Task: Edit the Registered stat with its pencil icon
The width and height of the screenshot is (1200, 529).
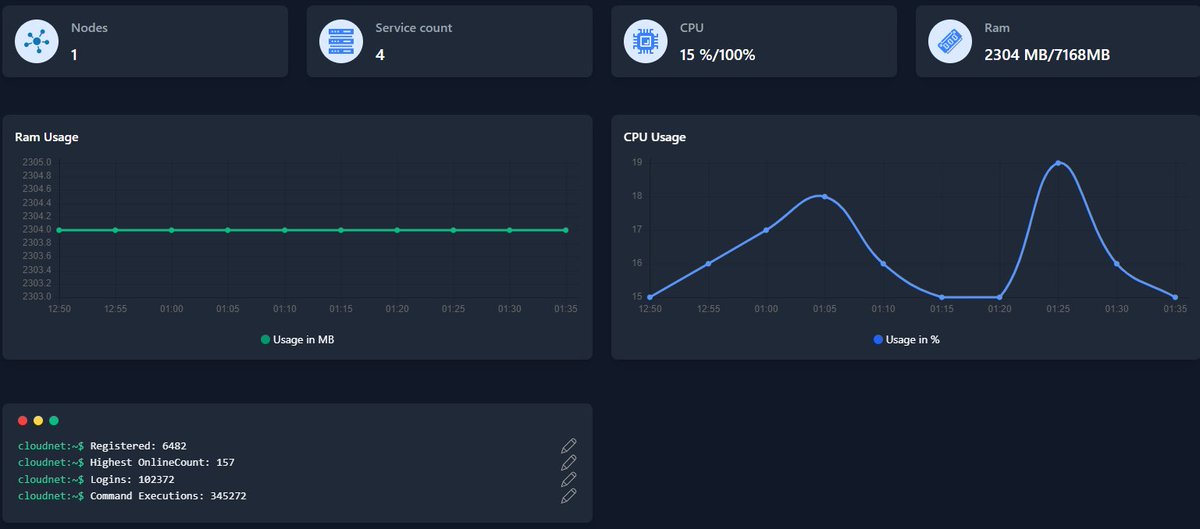Action: (x=569, y=445)
